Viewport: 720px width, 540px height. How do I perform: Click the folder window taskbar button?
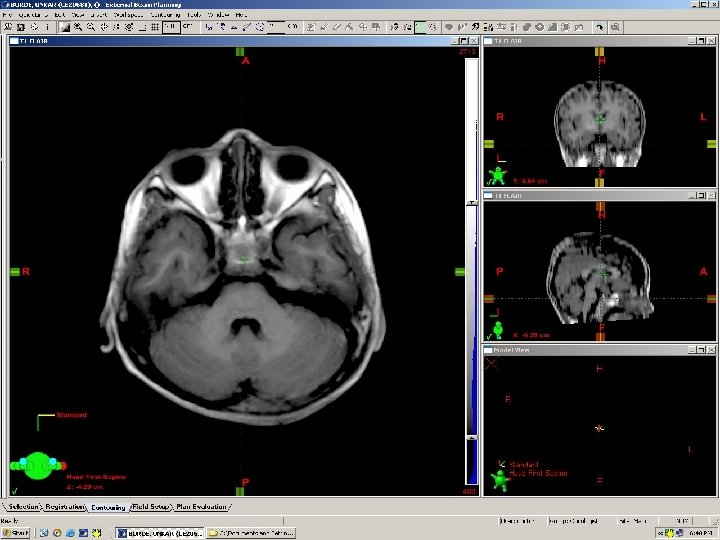coord(251,533)
